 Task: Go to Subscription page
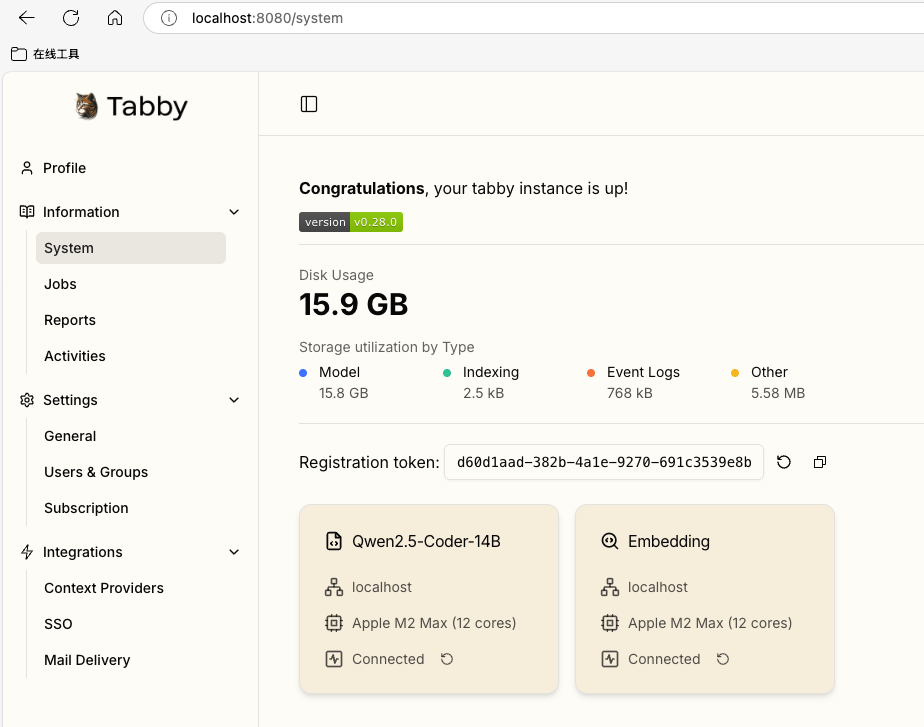click(x=86, y=508)
